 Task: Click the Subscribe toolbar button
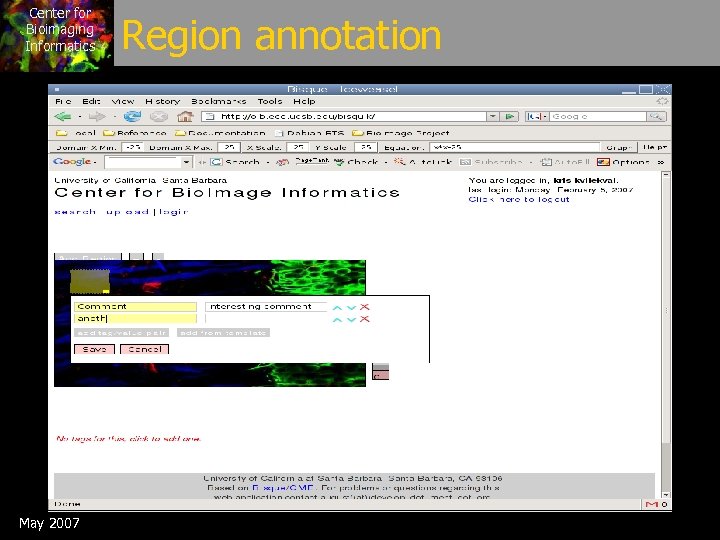click(491, 162)
